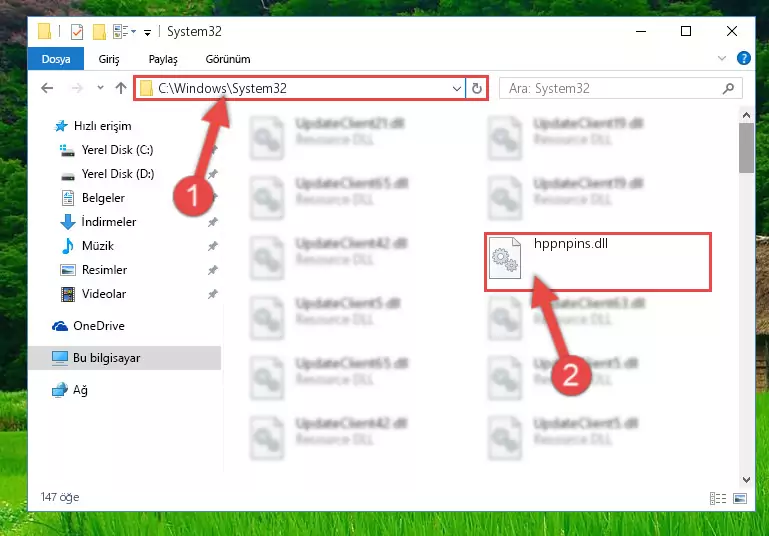
Task: Open İndirmeler folder in sidebar
Action: [98, 222]
